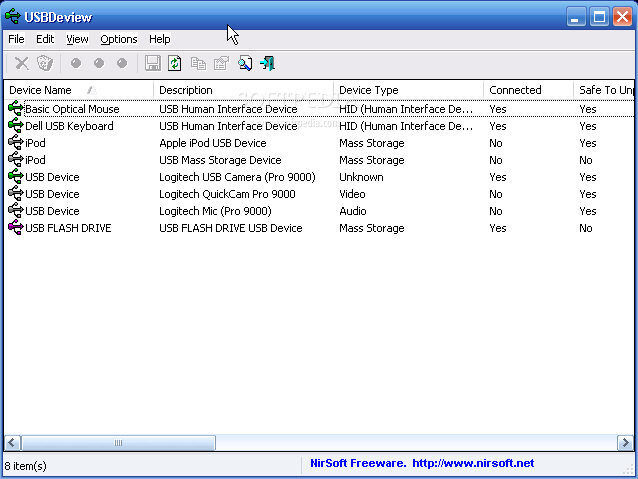Screen dimensions: 638x479
Task: Click the horizontal scrollbar left arrow
Action: coord(13,442)
